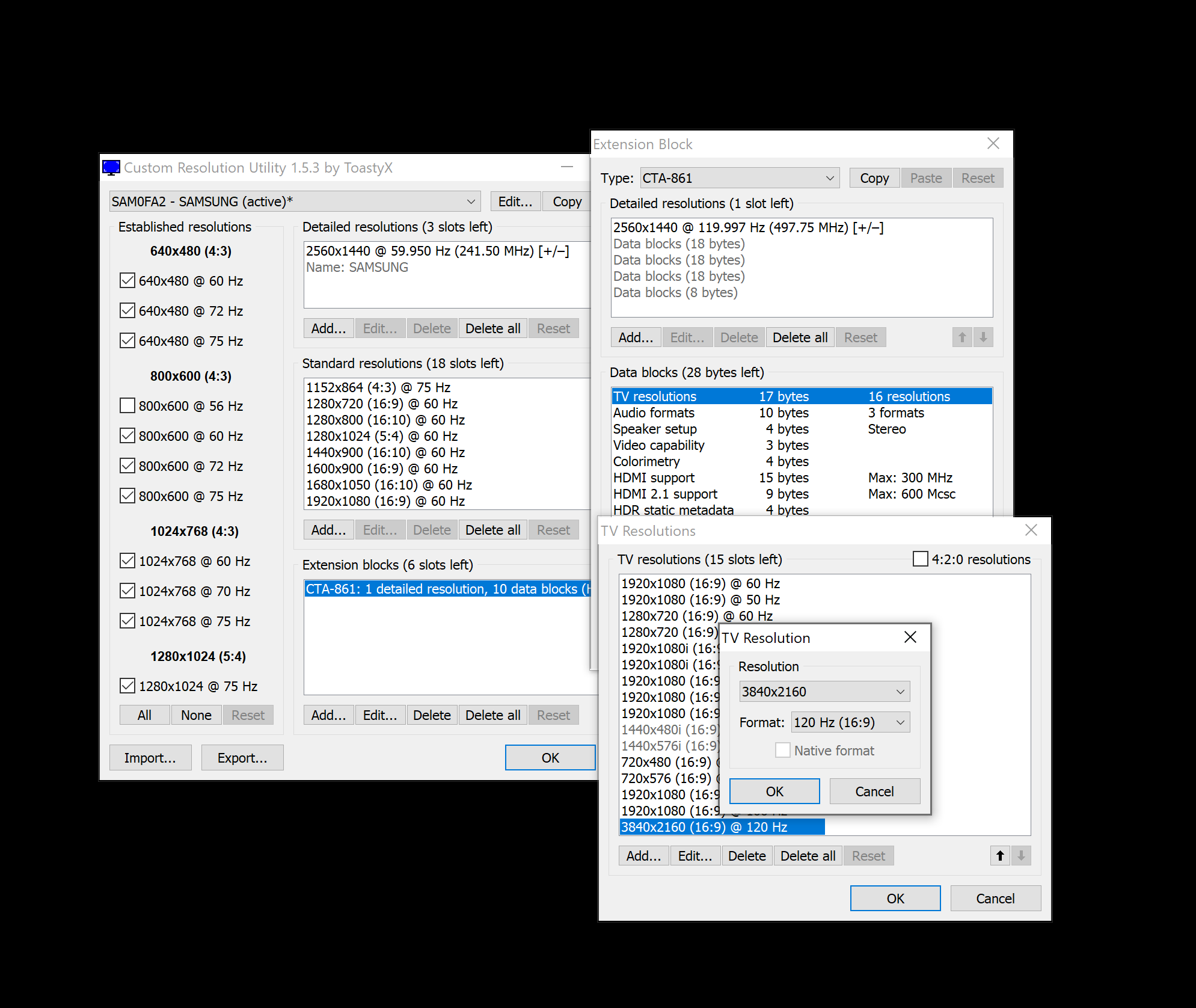Toggle the Native format checkbox

[x=782, y=750]
